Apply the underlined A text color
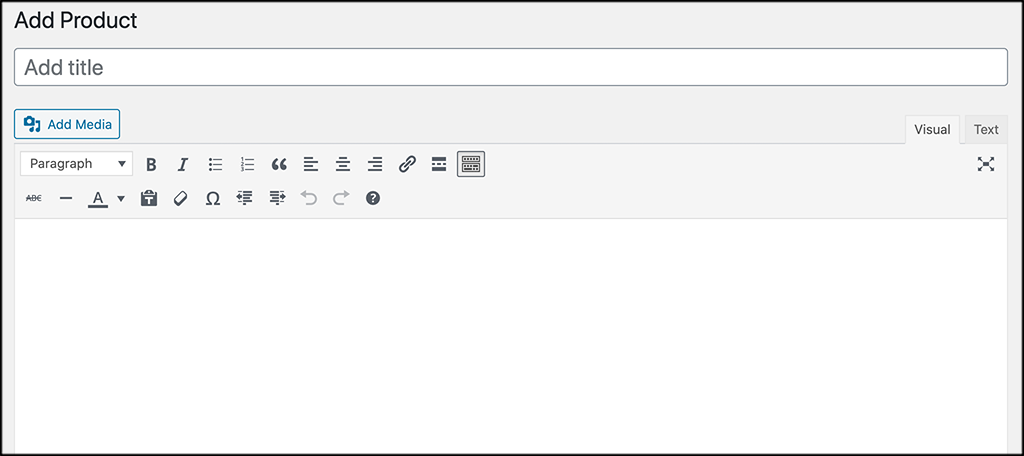Viewport: 1024px width, 456px height. [x=98, y=199]
